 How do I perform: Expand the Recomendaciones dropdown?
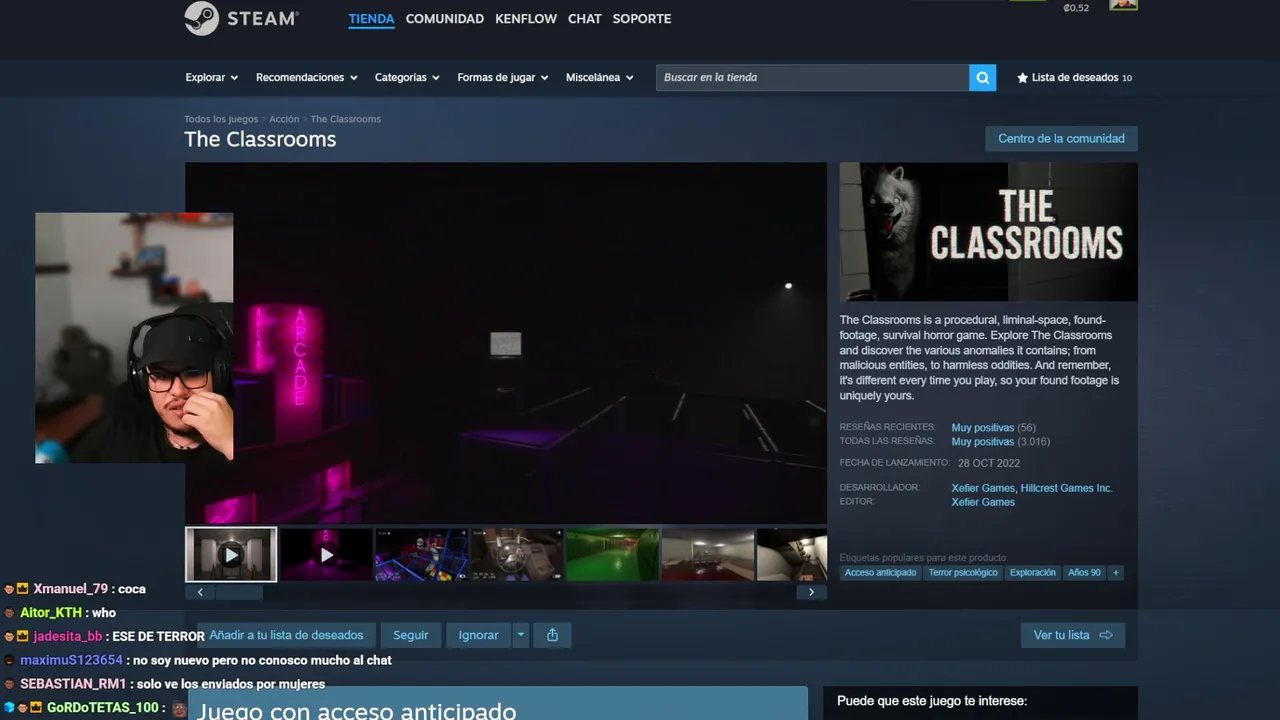306,77
